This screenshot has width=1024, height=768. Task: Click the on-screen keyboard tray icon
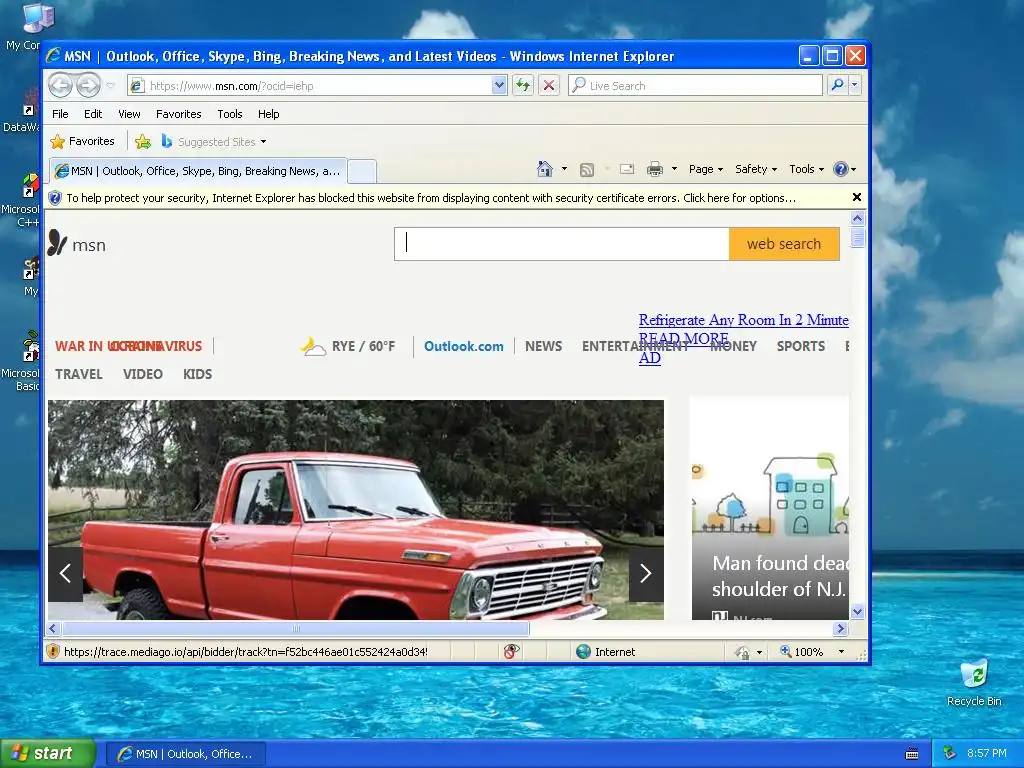(912, 754)
